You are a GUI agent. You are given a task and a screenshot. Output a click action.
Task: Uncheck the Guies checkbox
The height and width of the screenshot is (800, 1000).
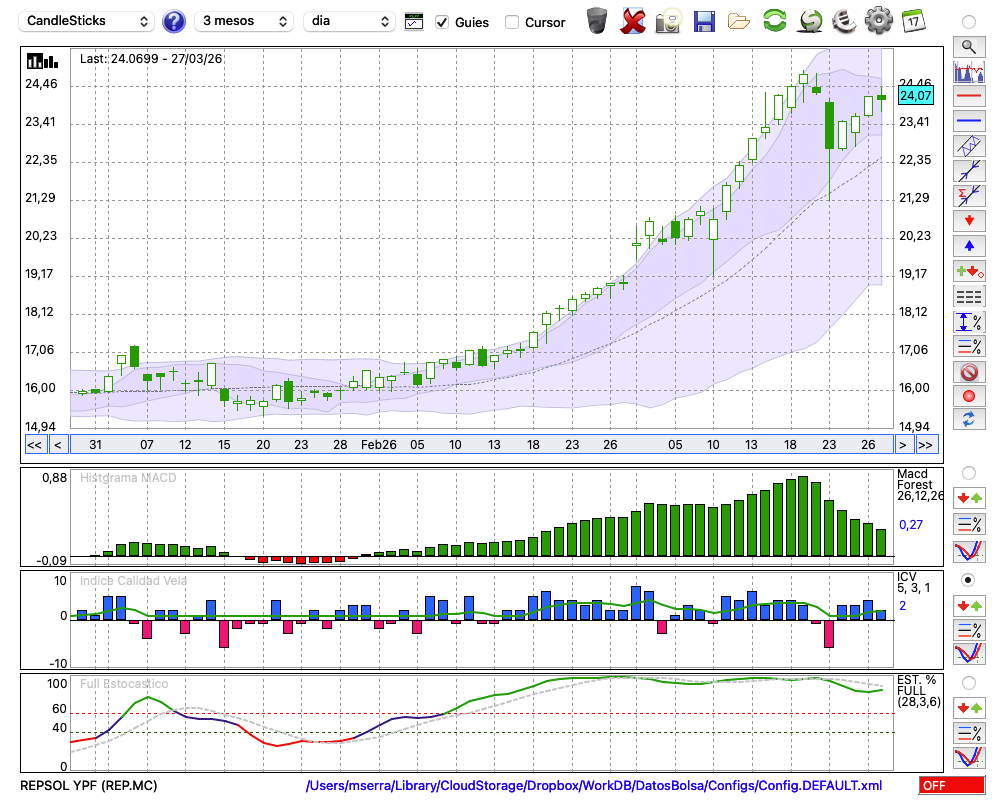(x=442, y=22)
